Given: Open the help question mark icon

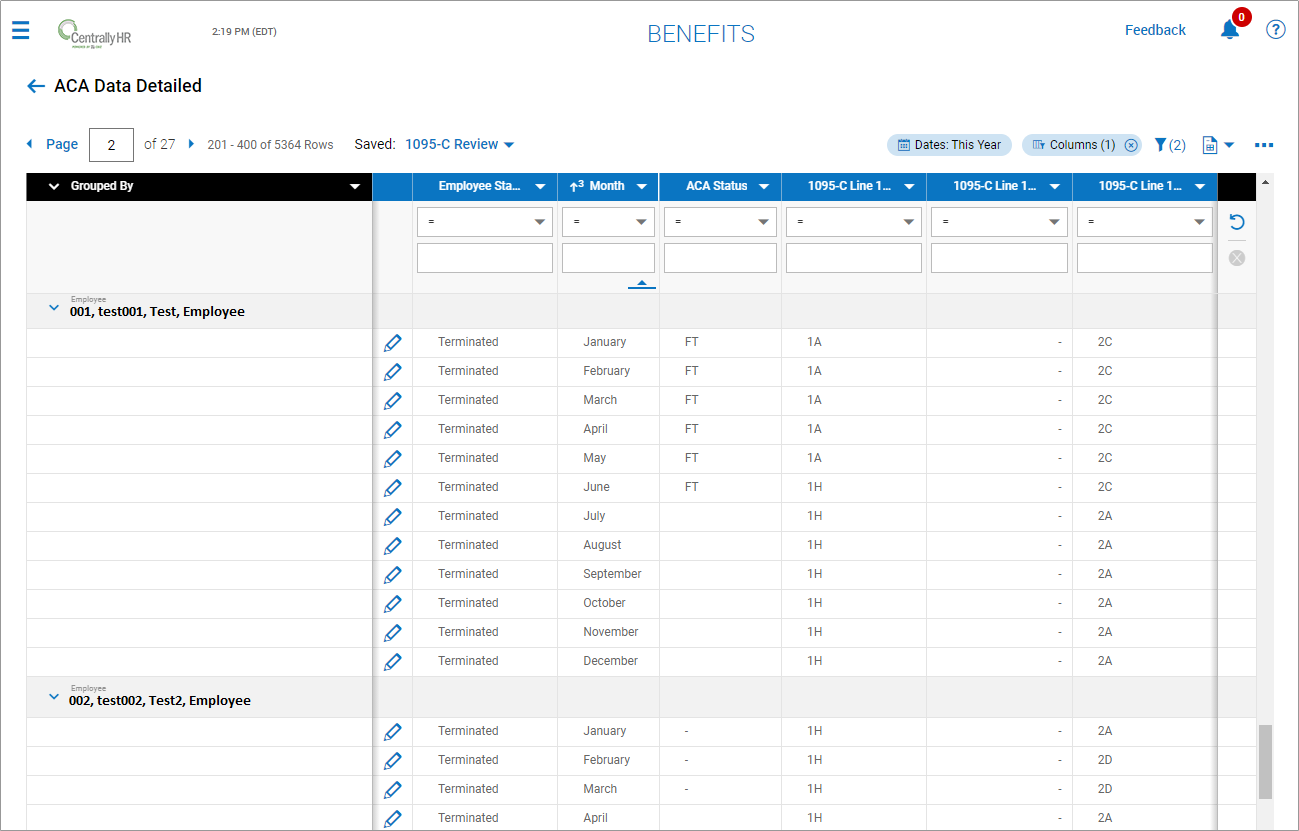Looking at the screenshot, I should tap(1276, 29).
